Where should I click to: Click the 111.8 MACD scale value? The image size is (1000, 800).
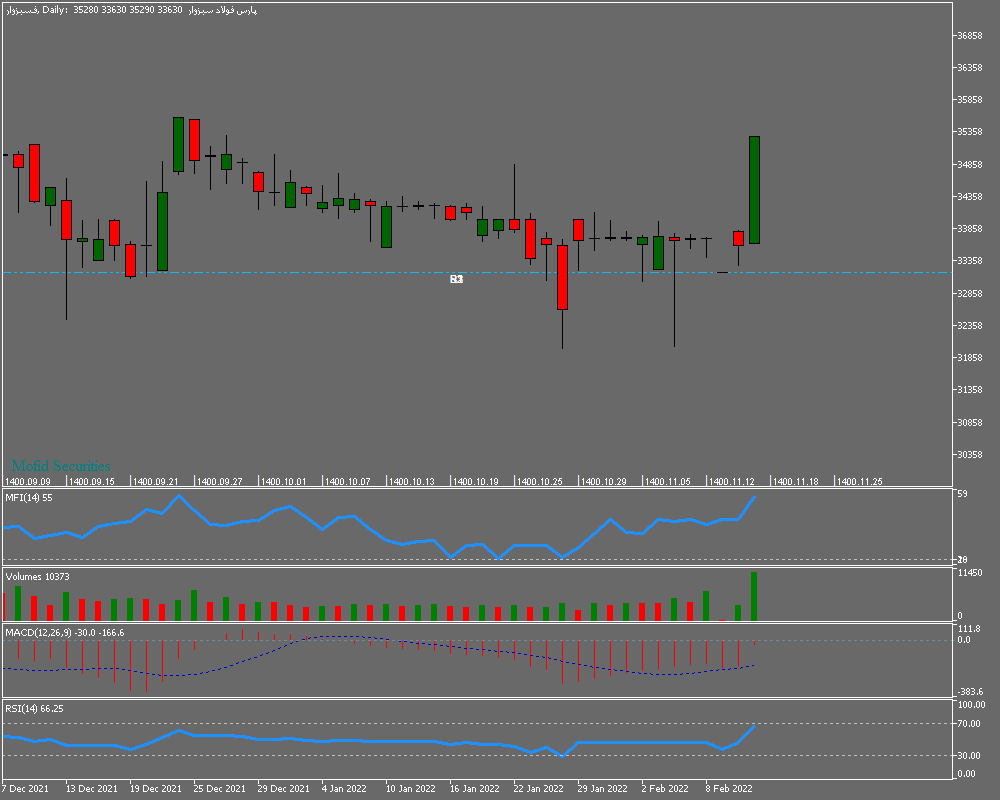969,629
